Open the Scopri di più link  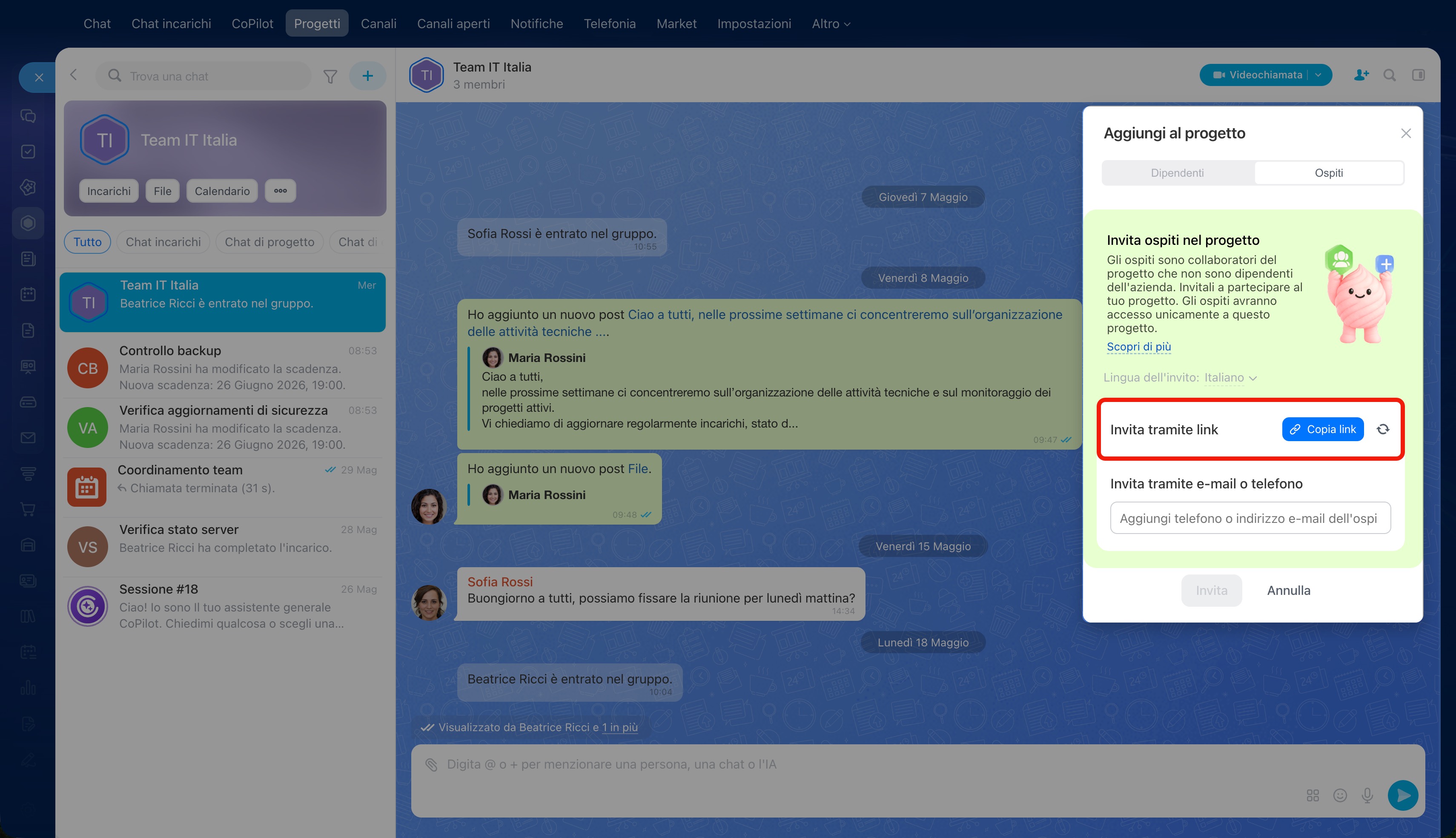1139,347
